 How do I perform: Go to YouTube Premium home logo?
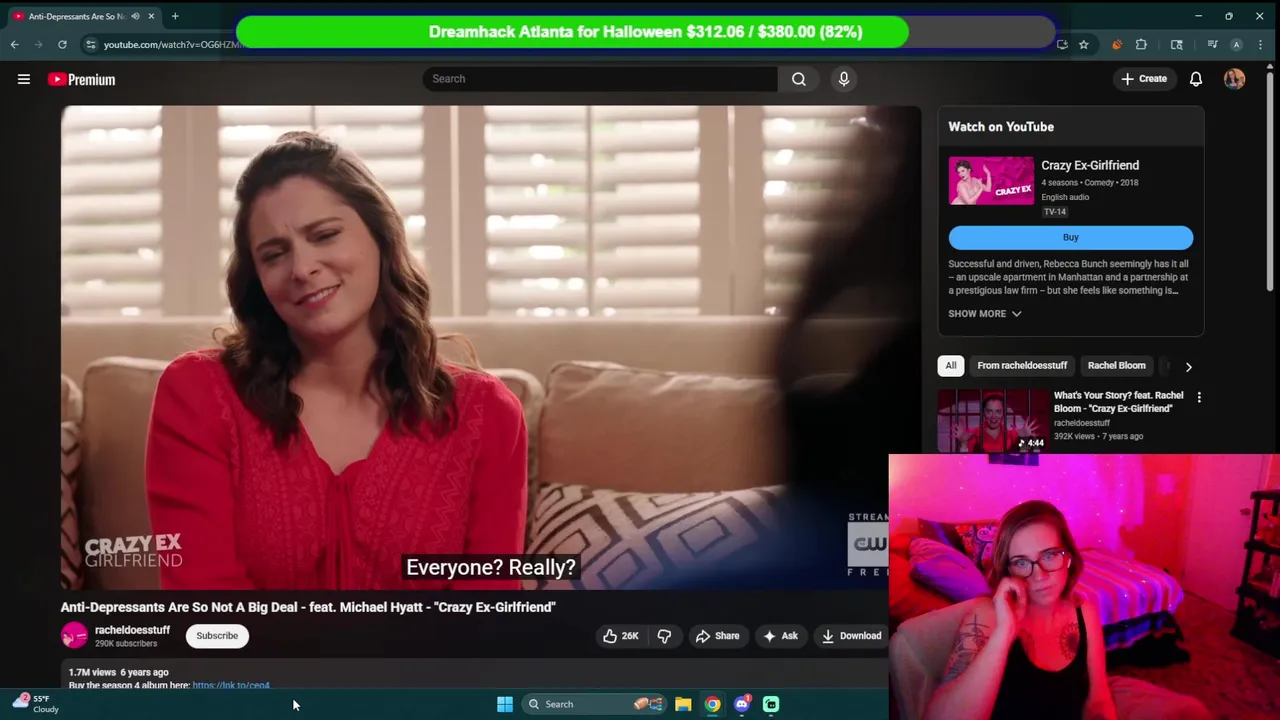[81, 79]
